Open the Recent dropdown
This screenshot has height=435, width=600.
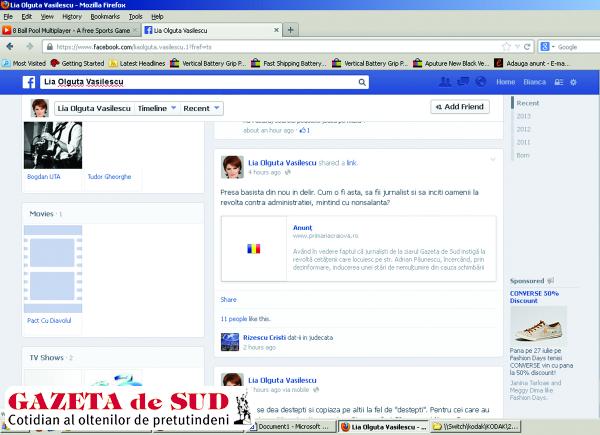pos(201,108)
